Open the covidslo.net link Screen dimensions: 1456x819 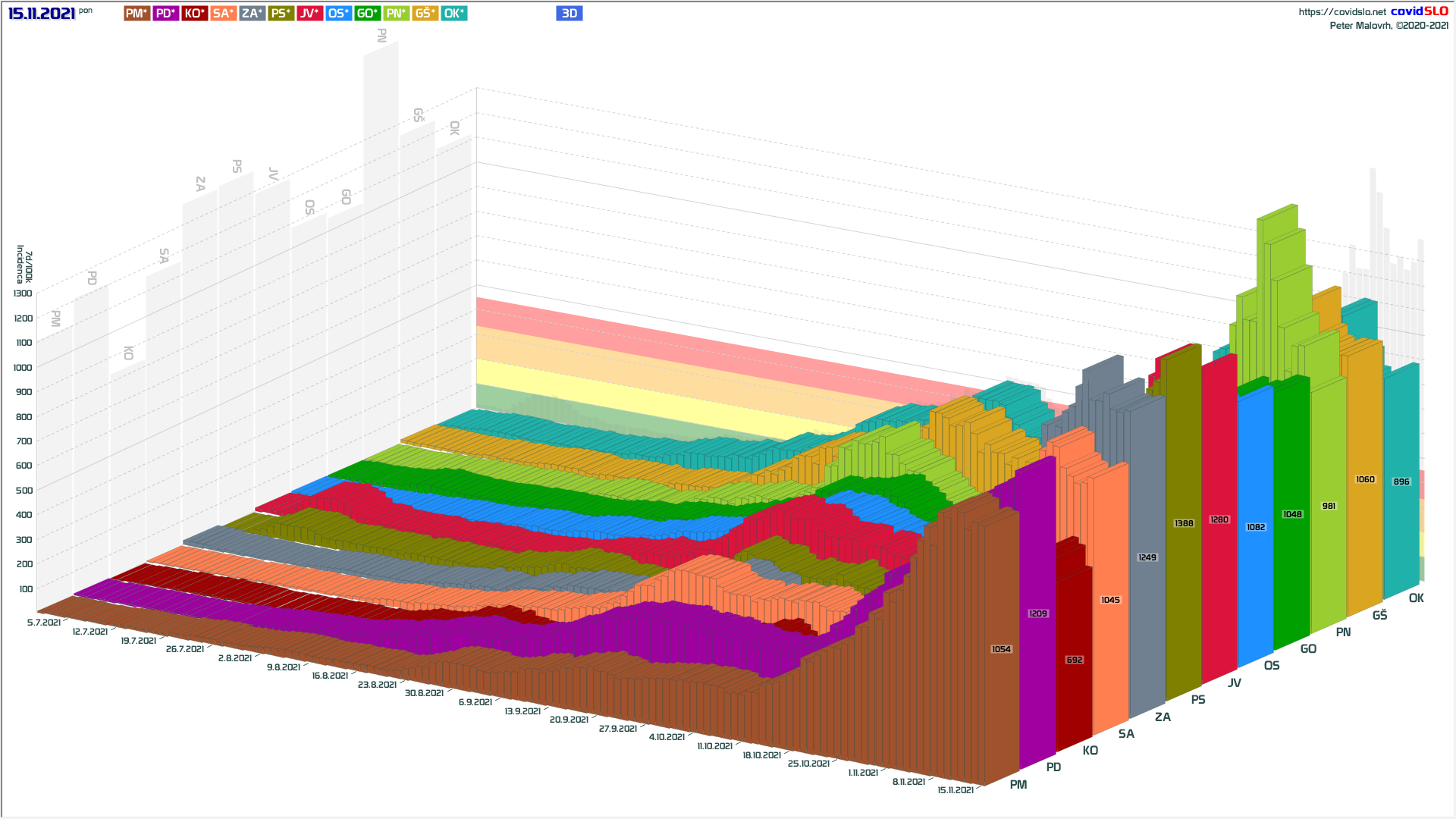1341,12
